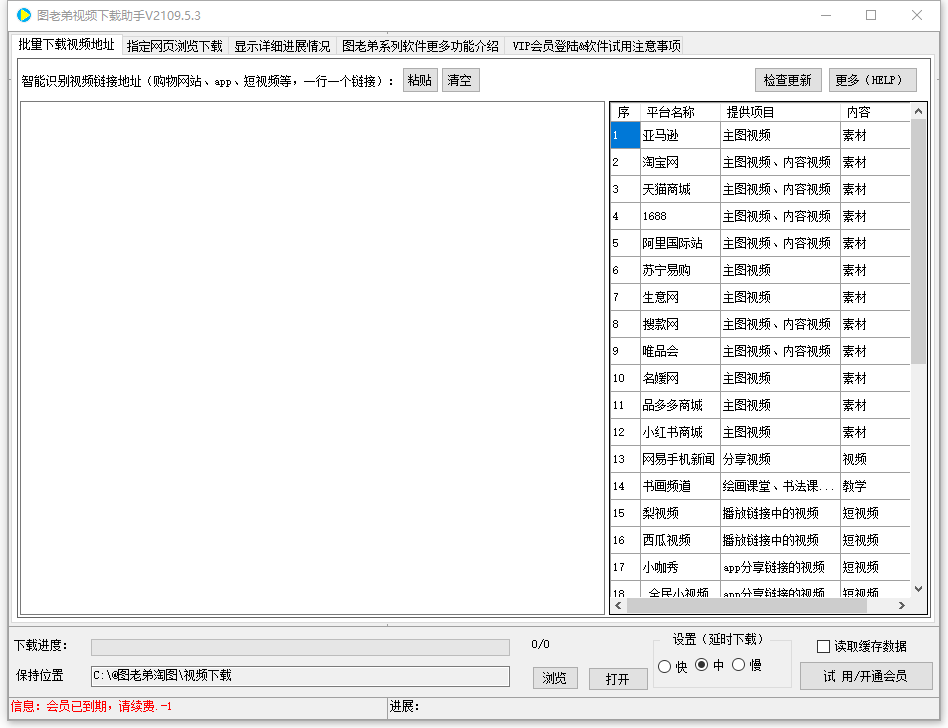Click the 教学 content cell

(875, 486)
